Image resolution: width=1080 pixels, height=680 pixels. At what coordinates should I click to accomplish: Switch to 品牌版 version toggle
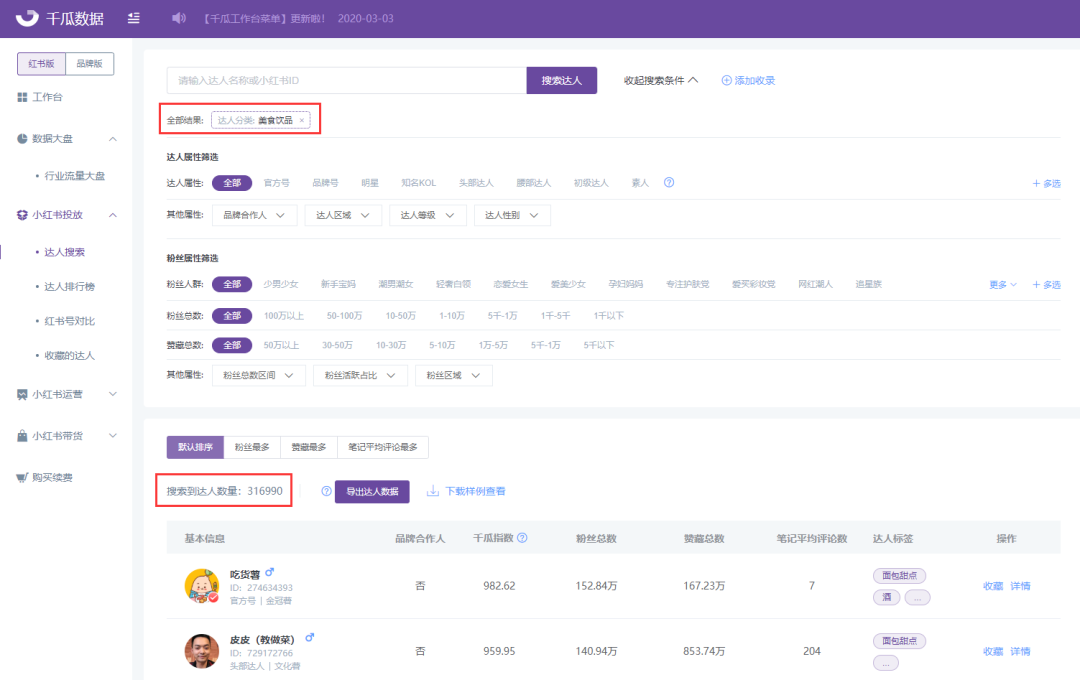[90, 64]
